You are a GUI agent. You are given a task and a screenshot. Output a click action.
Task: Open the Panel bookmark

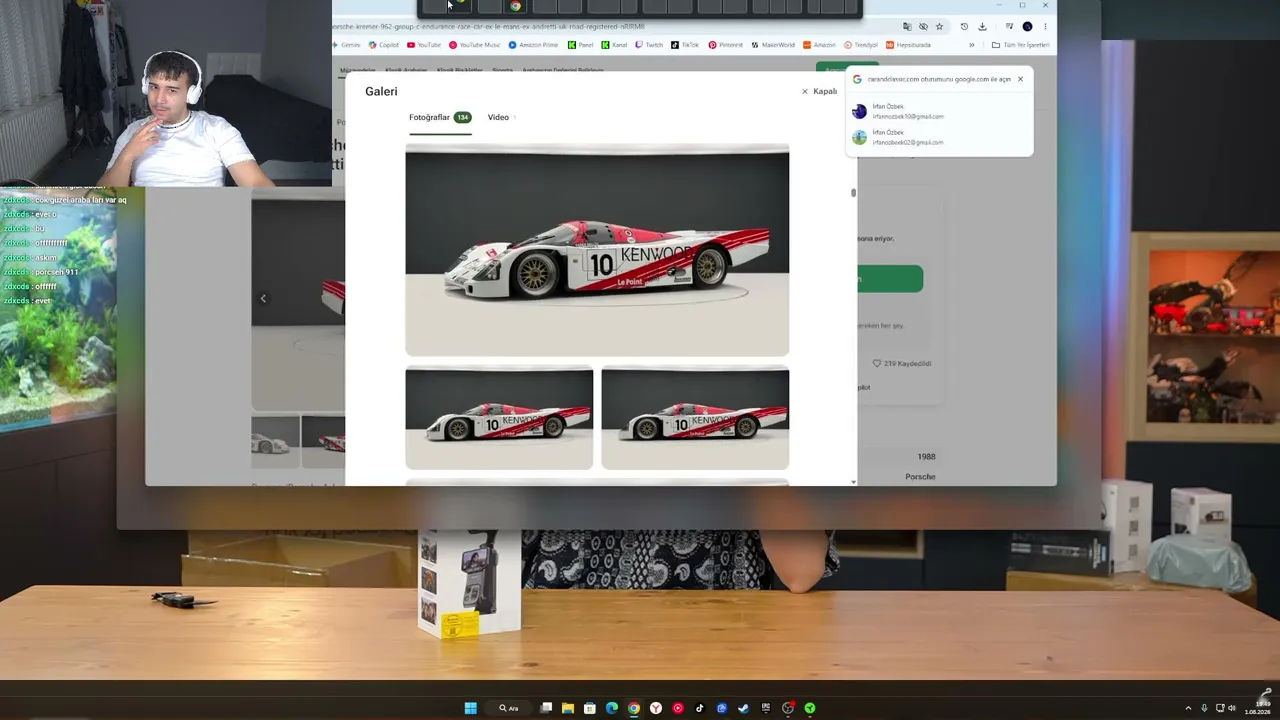tap(581, 45)
